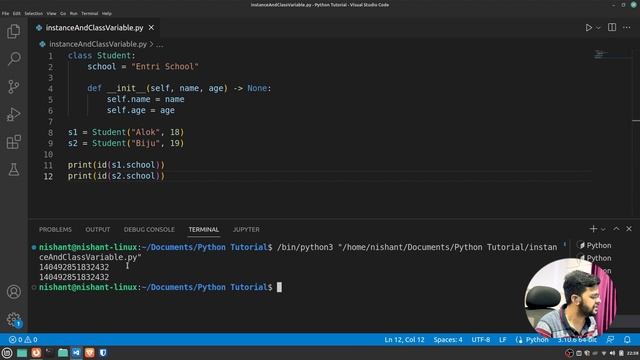Open the View menu
Viewport: 640px width, 360px height.
[51, 13]
